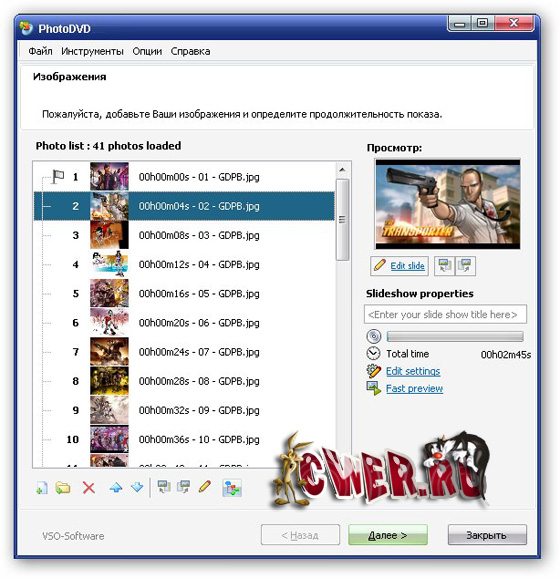Move selected photo up with blue arrow
This screenshot has height=578, width=560.
click(116, 488)
